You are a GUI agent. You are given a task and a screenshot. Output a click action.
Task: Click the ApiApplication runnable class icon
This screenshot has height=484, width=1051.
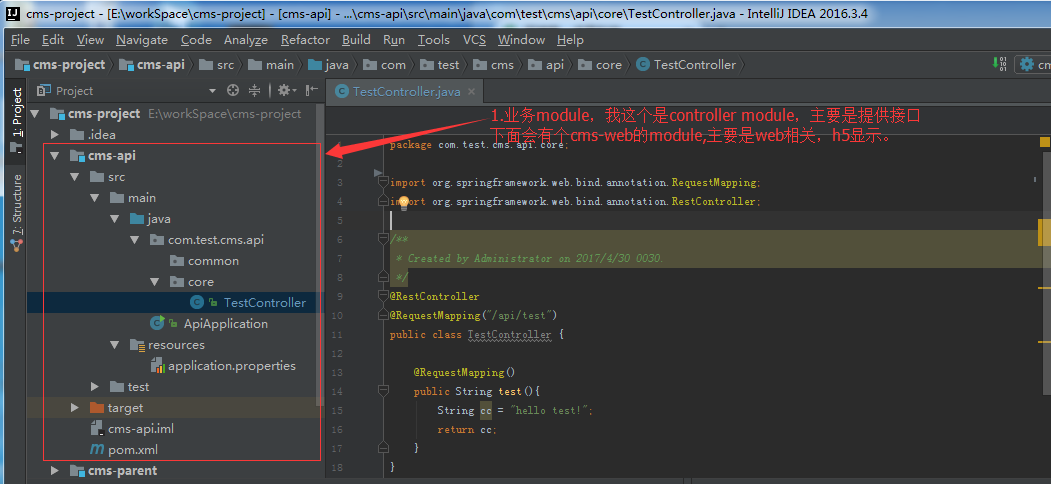(158, 323)
